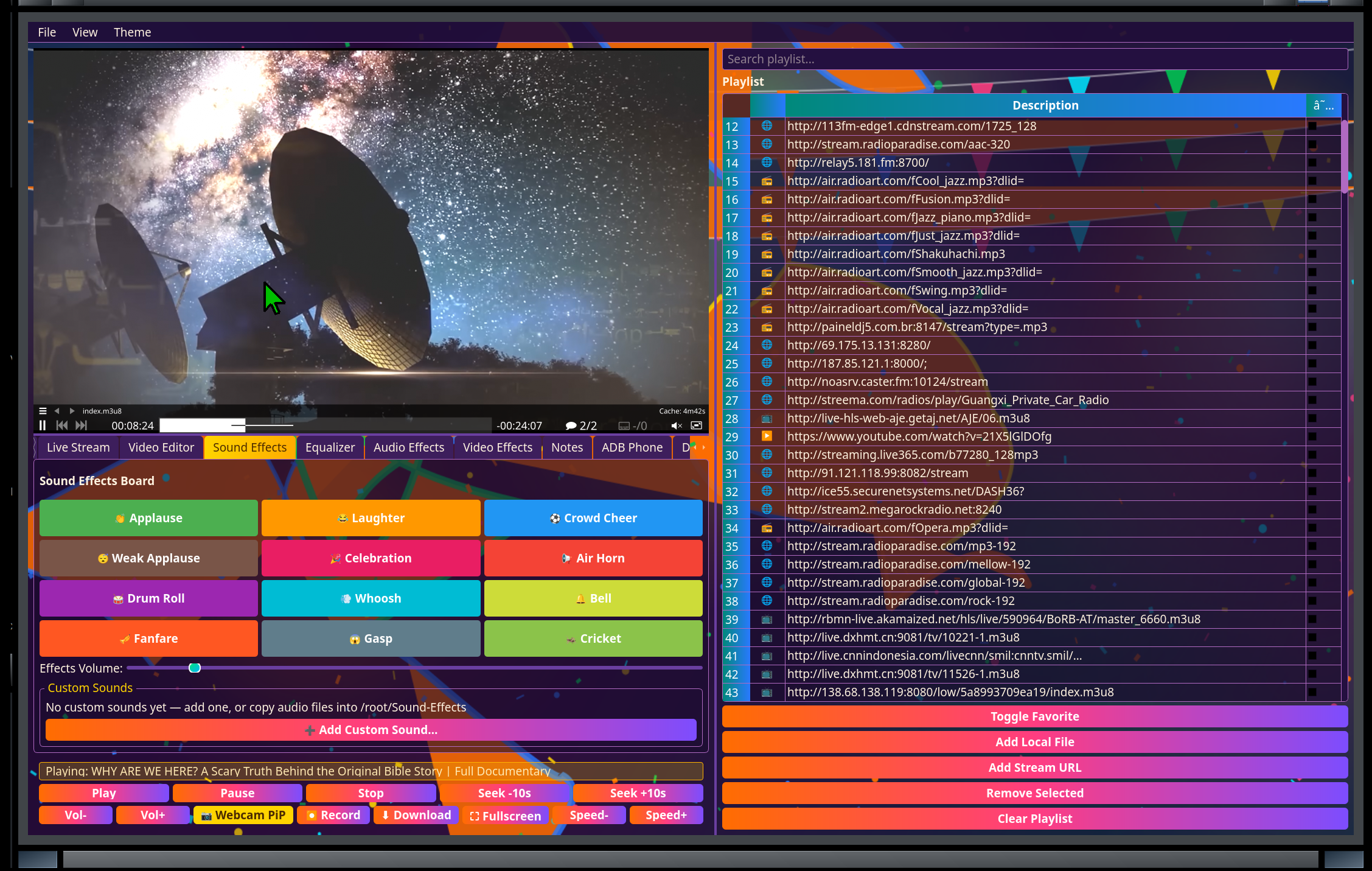Image resolution: width=1372 pixels, height=871 pixels.
Task: Click the Search playlist input field
Action: [x=1035, y=59]
